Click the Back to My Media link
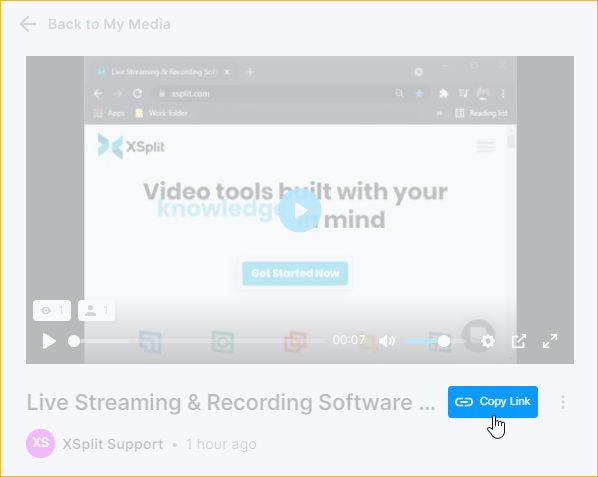 [x=109, y=24]
